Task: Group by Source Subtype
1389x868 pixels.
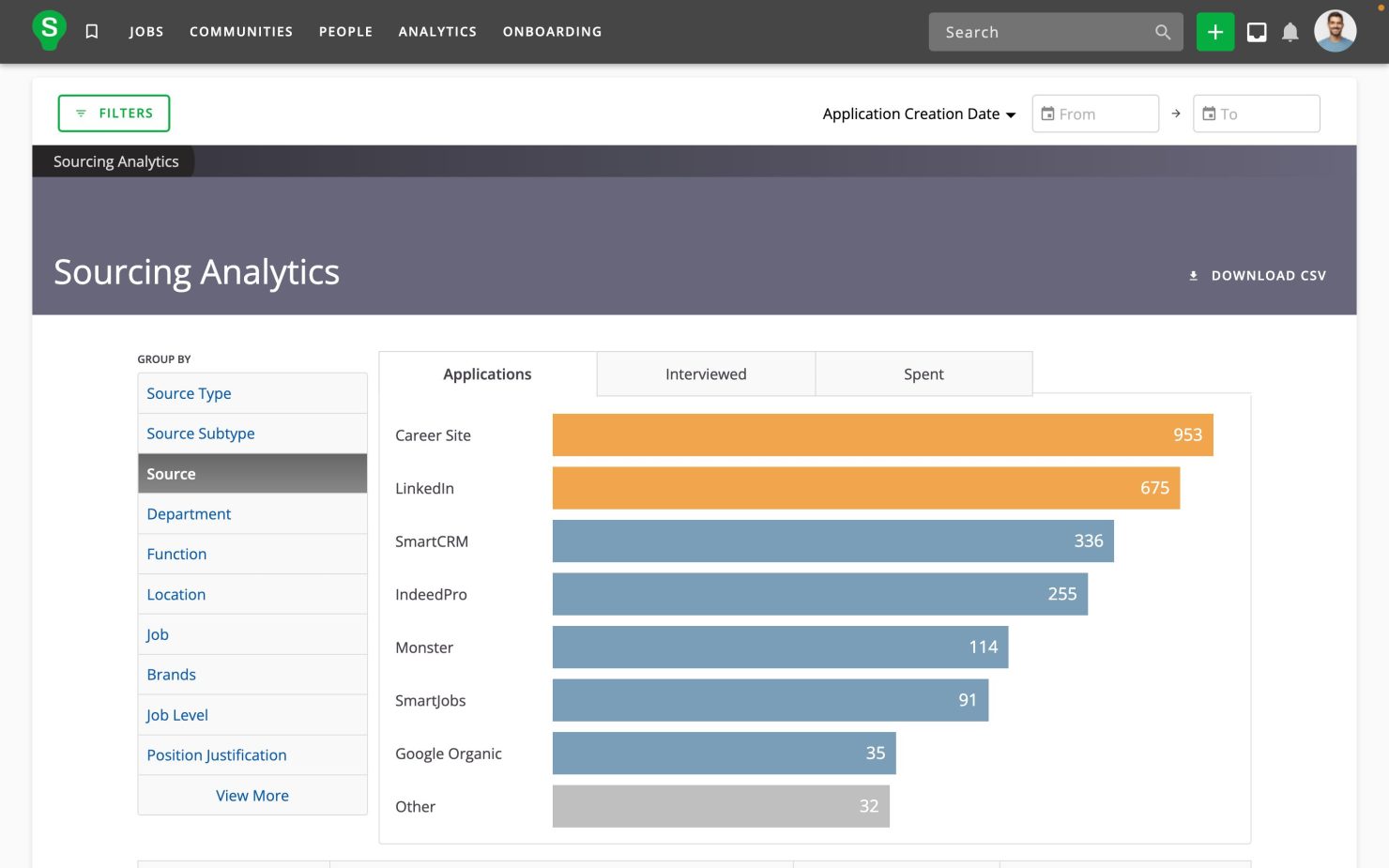Action: coord(252,434)
